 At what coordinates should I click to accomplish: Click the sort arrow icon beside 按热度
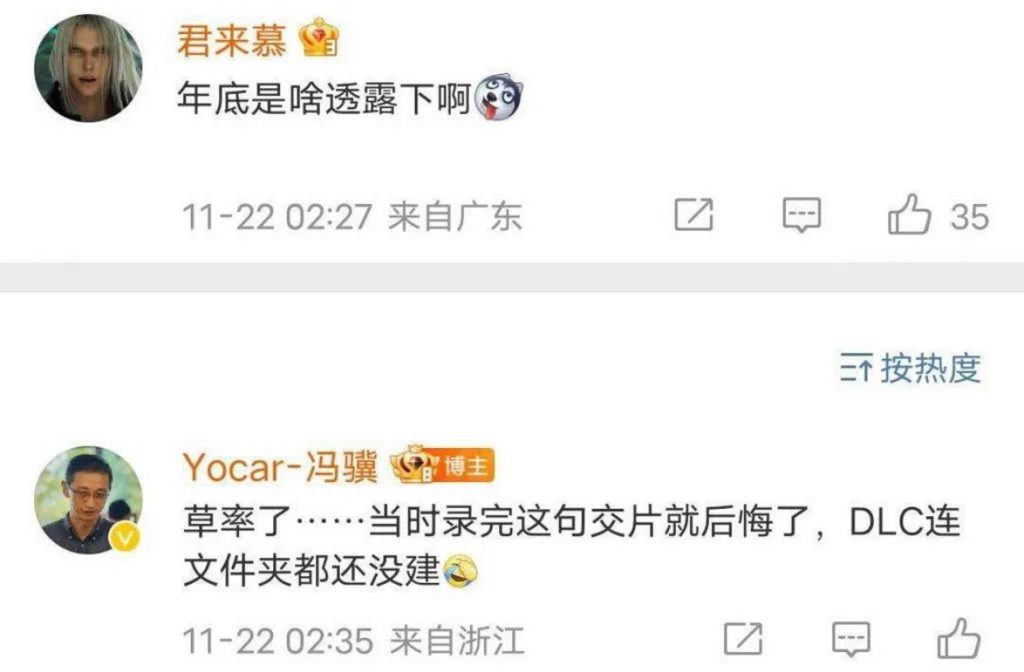856,367
